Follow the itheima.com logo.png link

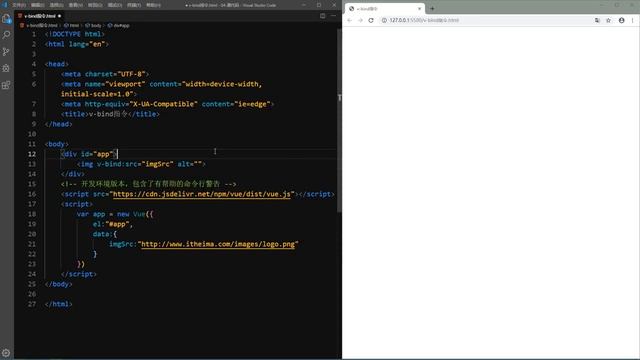[x=218, y=244]
